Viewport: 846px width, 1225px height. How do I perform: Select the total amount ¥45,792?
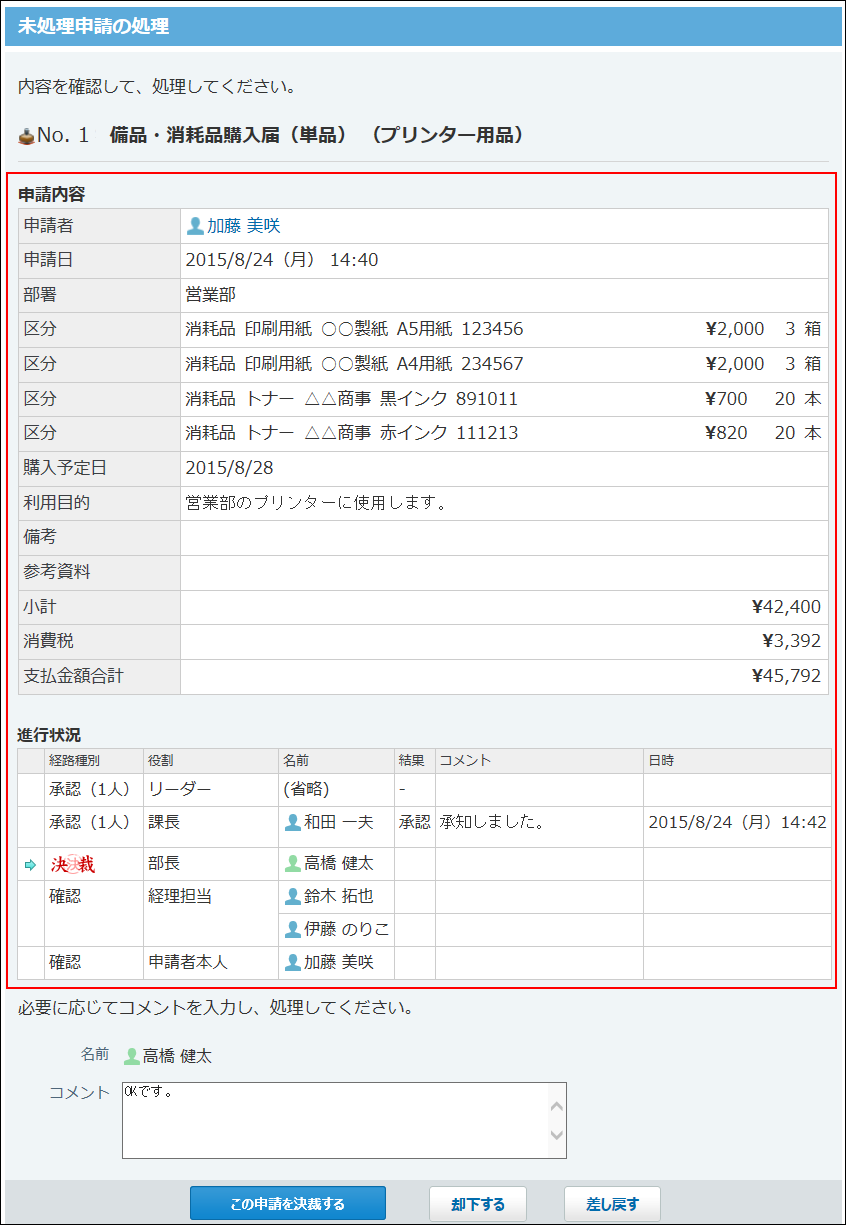(x=786, y=676)
